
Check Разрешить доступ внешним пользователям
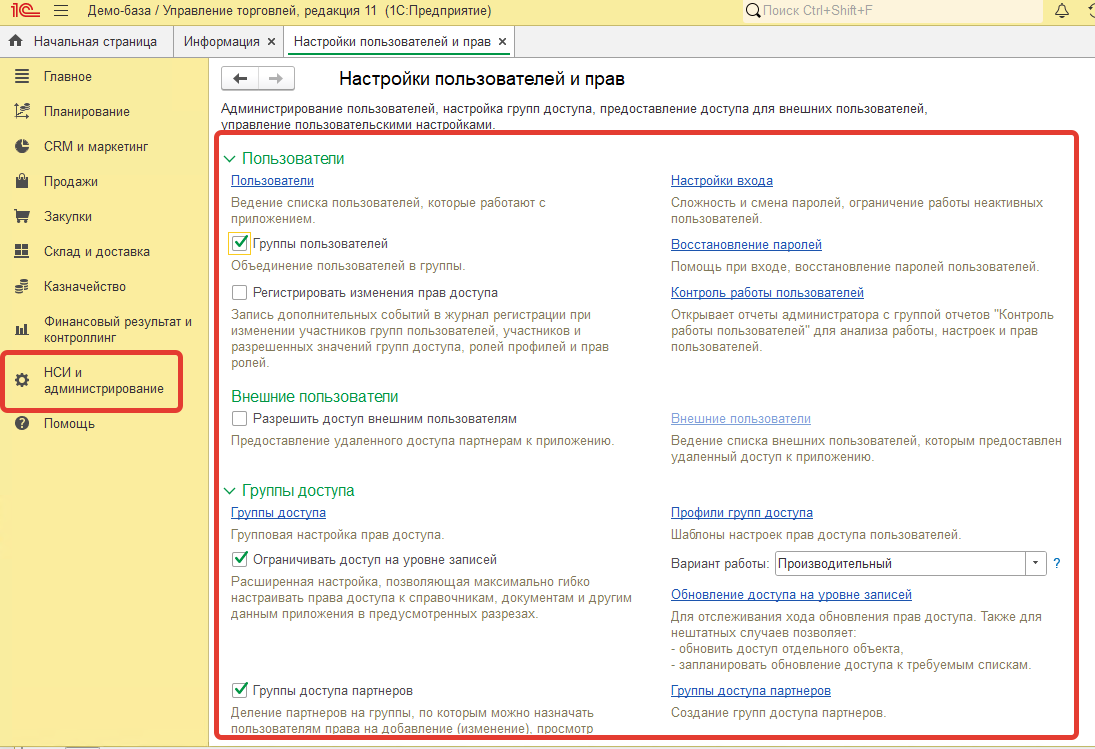pyautogui.click(x=240, y=418)
